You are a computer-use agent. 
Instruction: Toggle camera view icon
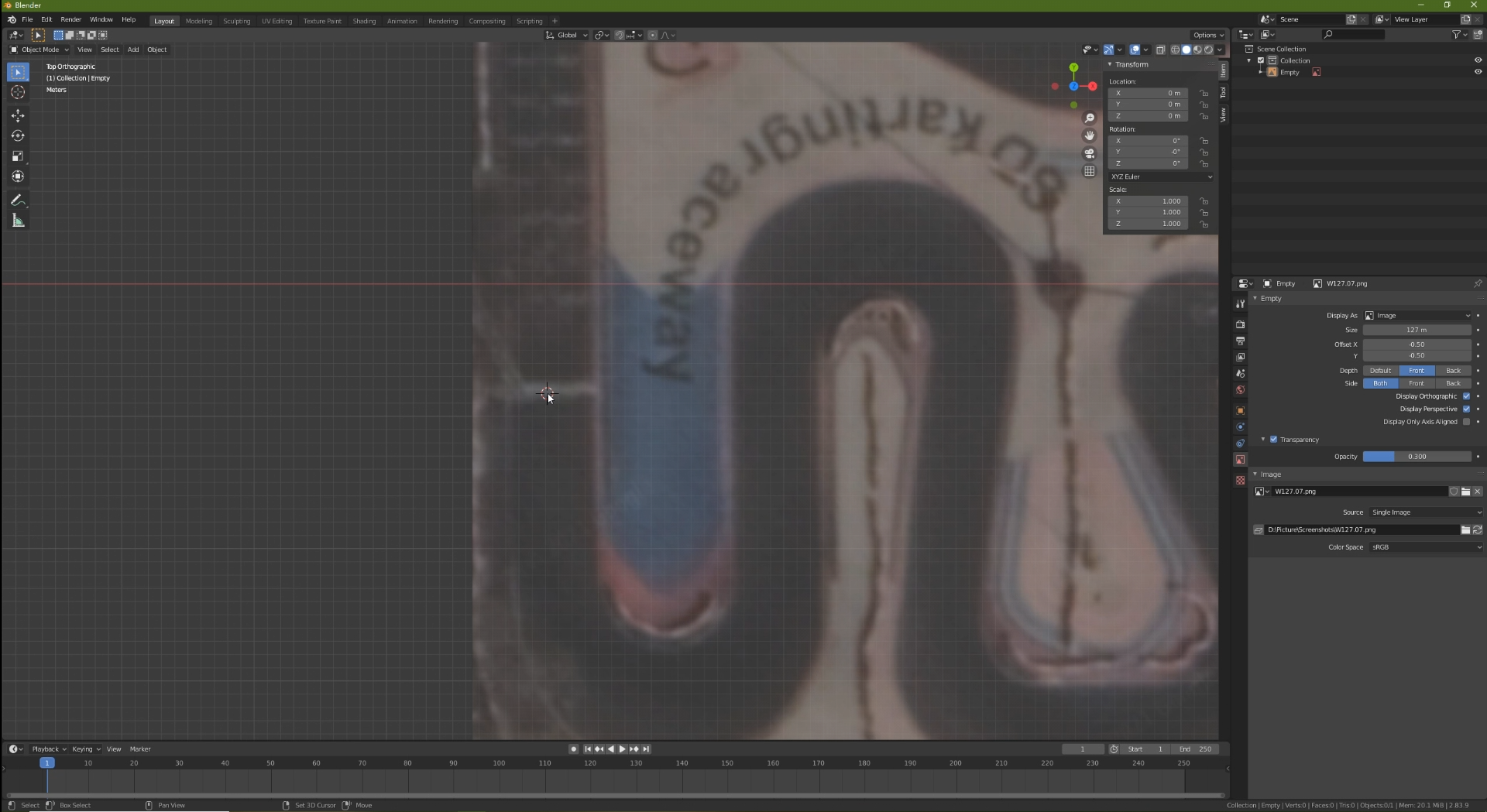pyautogui.click(x=1090, y=153)
